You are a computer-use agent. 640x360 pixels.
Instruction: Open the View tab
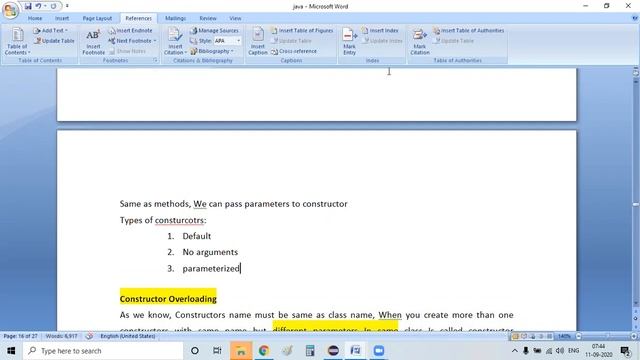coord(235,18)
